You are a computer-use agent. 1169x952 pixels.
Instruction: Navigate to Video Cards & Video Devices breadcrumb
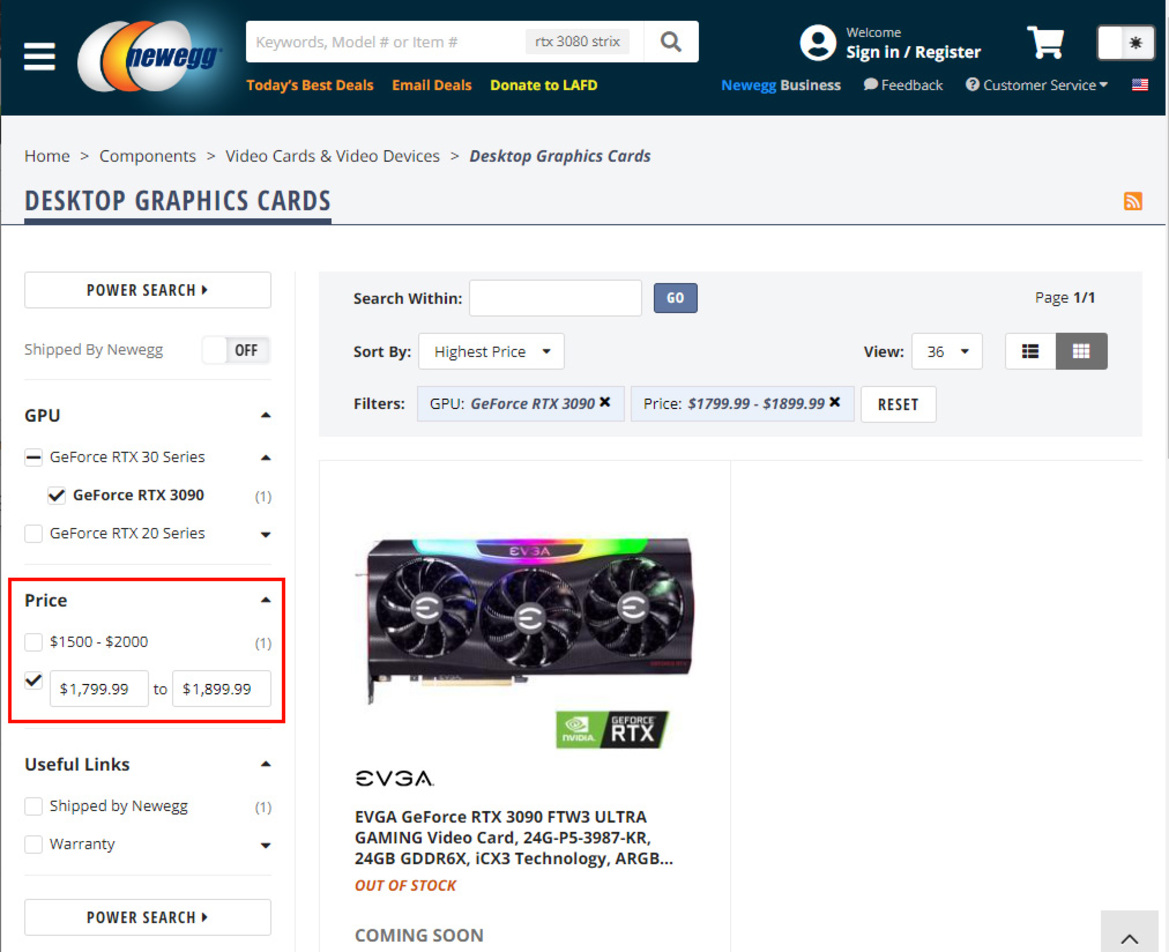click(333, 156)
